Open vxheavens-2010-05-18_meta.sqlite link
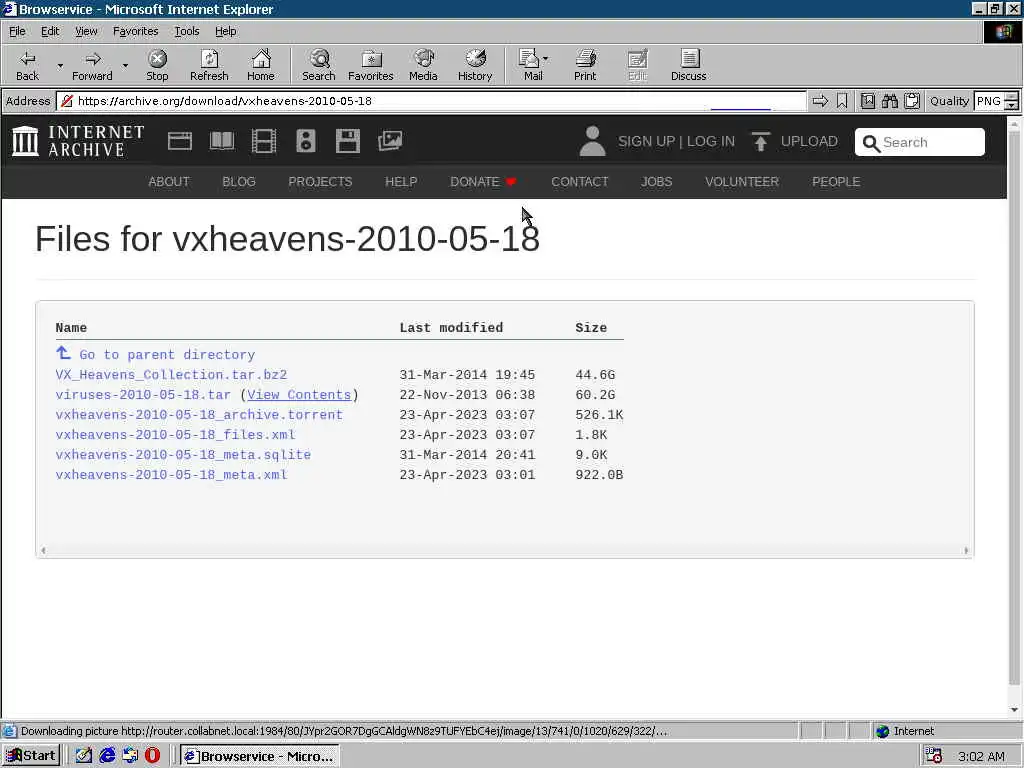This screenshot has height=768, width=1024. (x=183, y=455)
